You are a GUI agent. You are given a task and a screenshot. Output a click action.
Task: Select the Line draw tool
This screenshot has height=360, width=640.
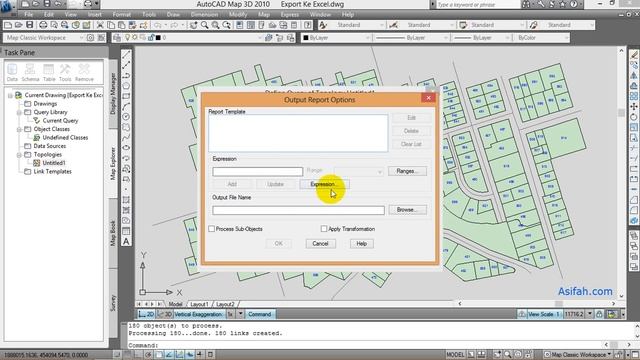point(126,55)
